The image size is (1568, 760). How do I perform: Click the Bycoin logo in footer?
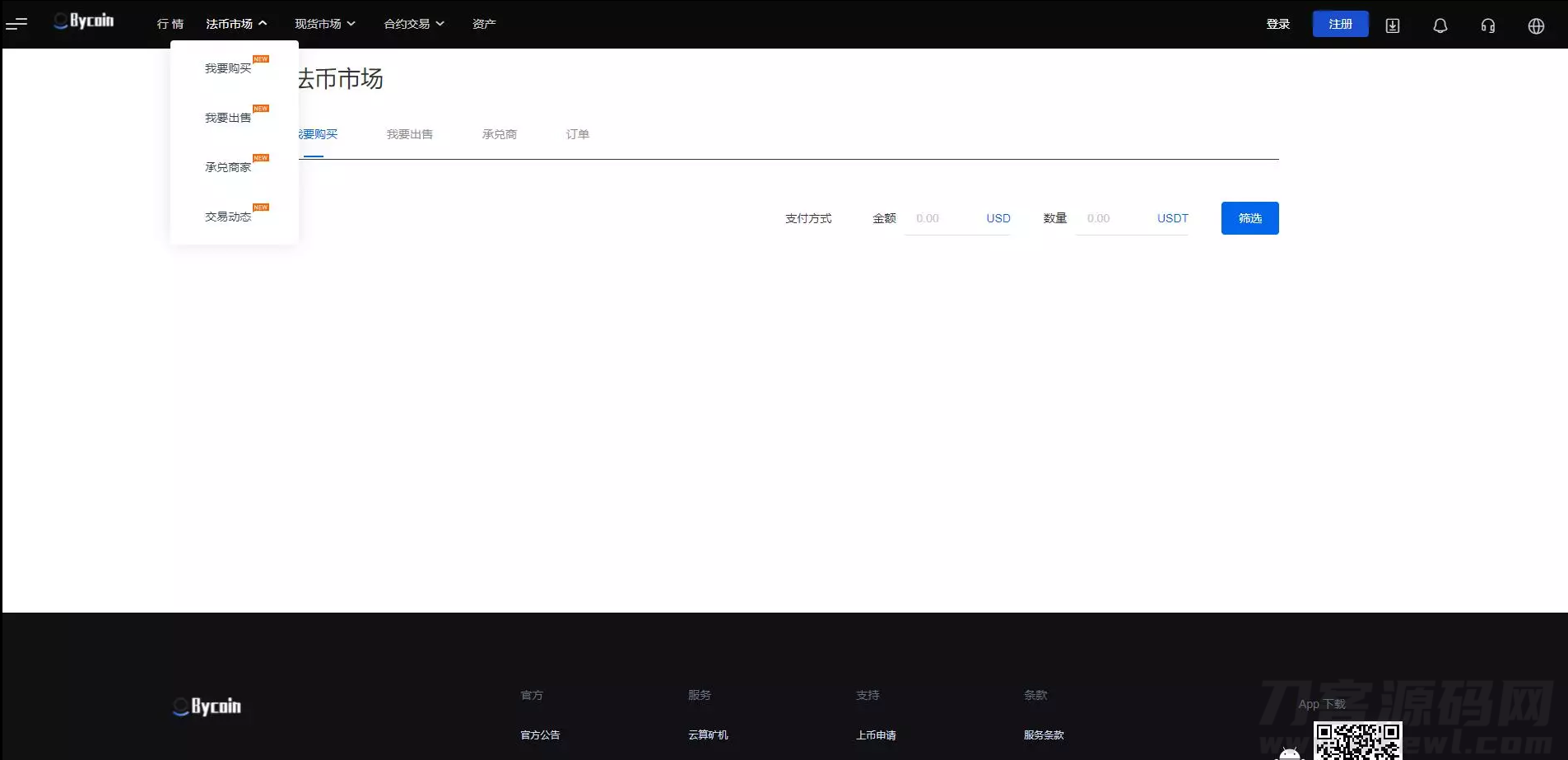pyautogui.click(x=207, y=706)
